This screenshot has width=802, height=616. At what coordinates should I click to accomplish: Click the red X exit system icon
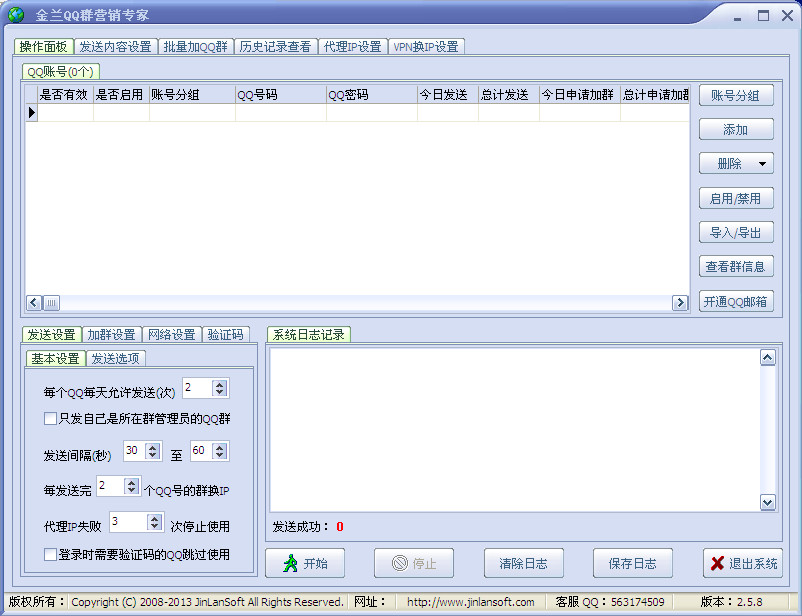tap(717, 563)
